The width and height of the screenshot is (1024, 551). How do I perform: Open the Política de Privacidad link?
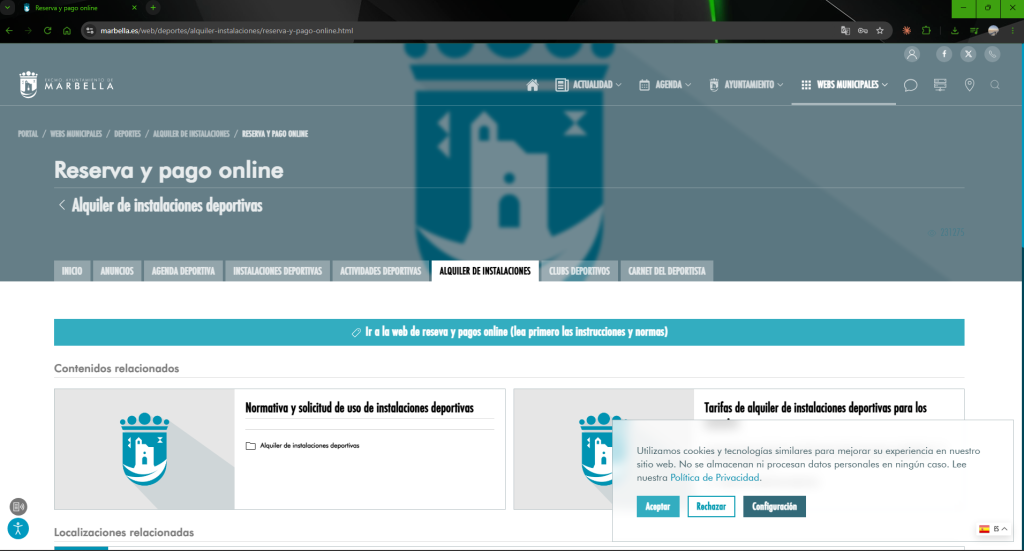714,478
